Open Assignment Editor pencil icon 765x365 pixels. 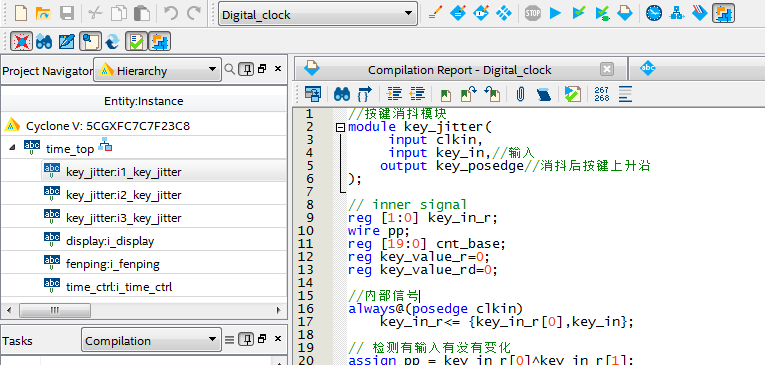pyautogui.click(x=434, y=13)
